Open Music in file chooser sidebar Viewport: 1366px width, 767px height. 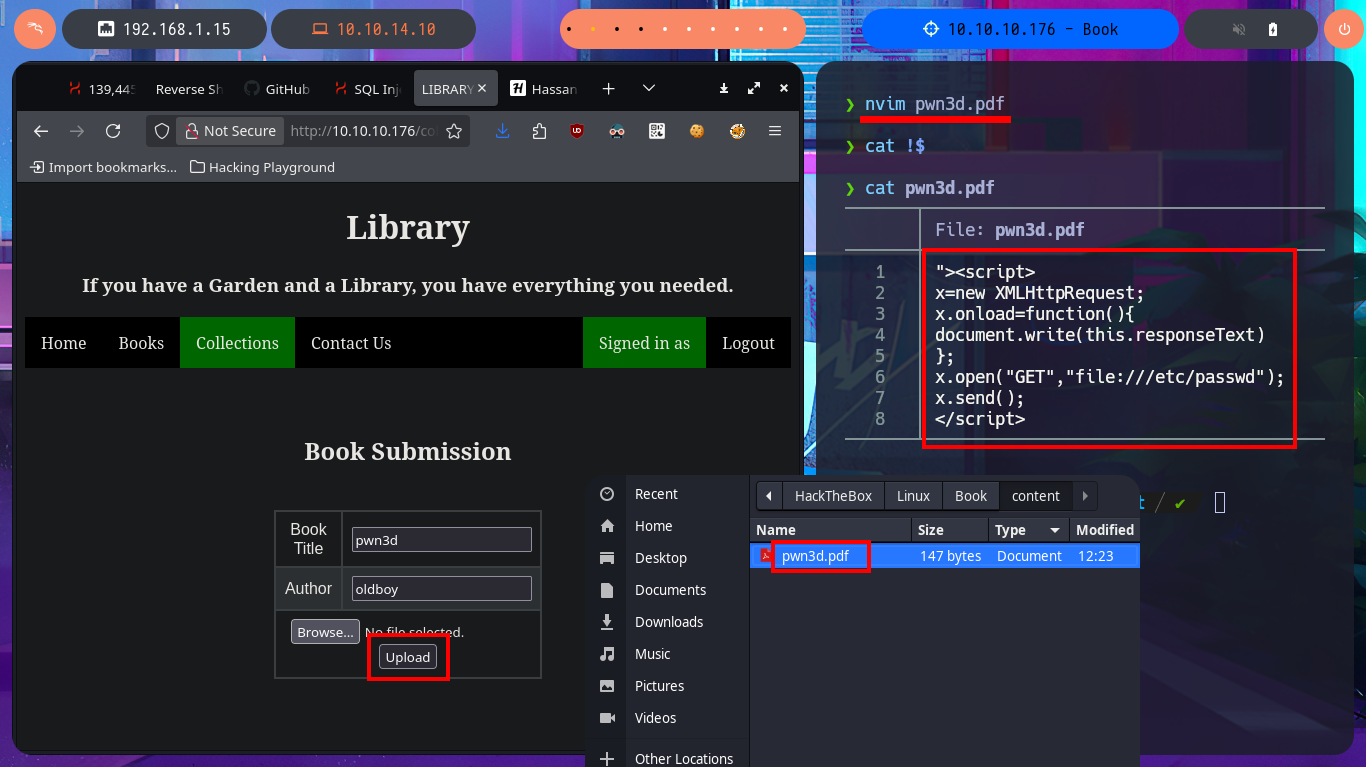(667, 654)
